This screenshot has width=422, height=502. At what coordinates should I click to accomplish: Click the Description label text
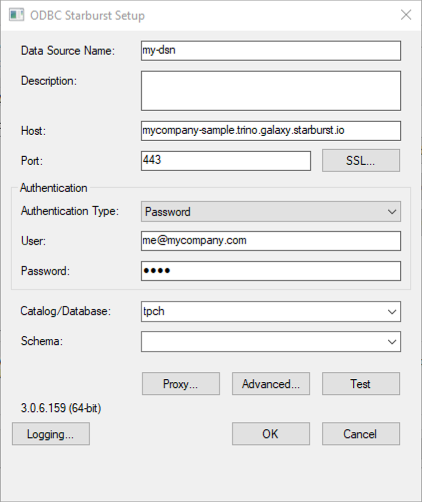tap(49, 81)
